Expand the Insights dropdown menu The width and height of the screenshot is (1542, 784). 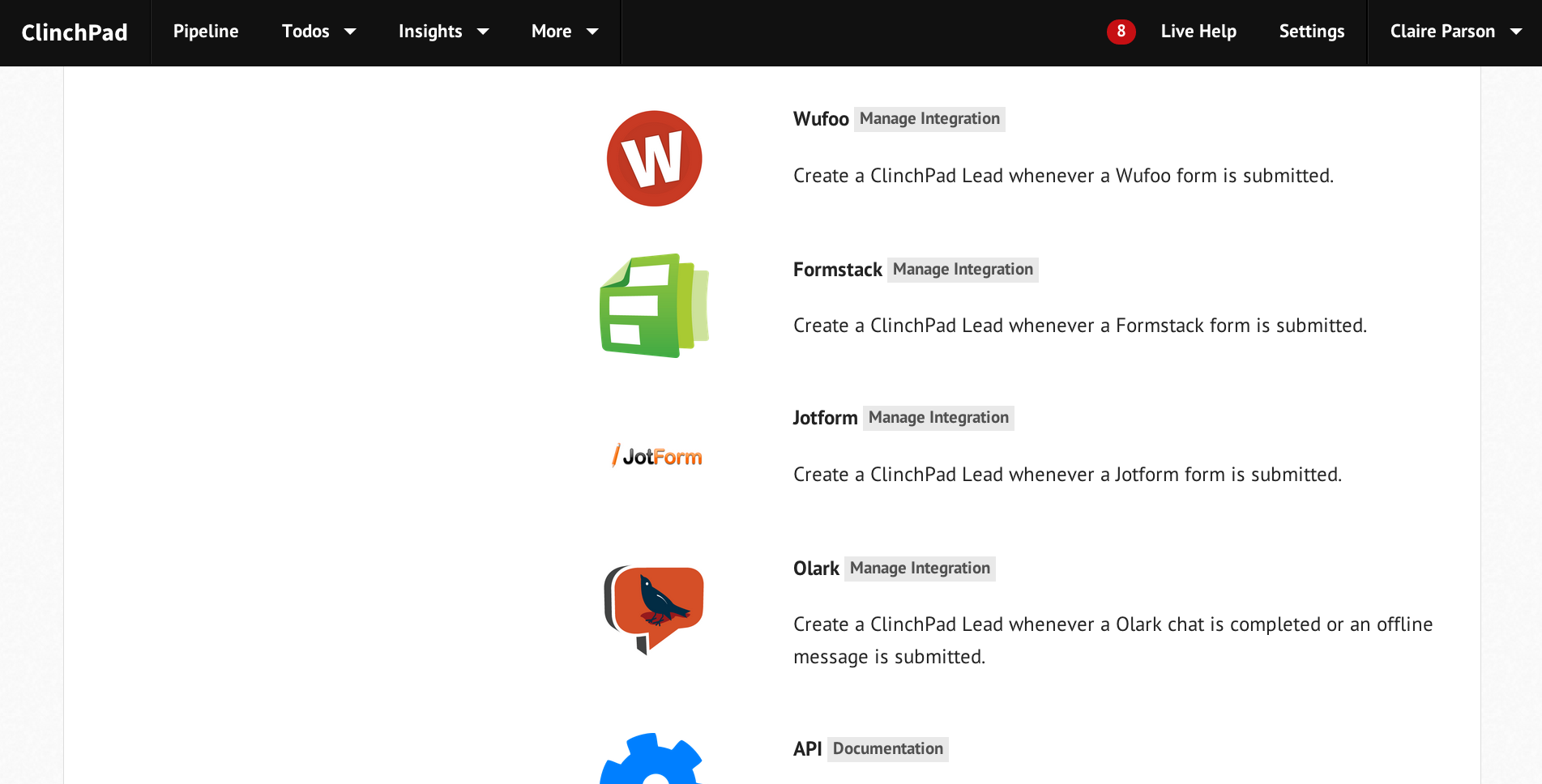pyautogui.click(x=443, y=32)
